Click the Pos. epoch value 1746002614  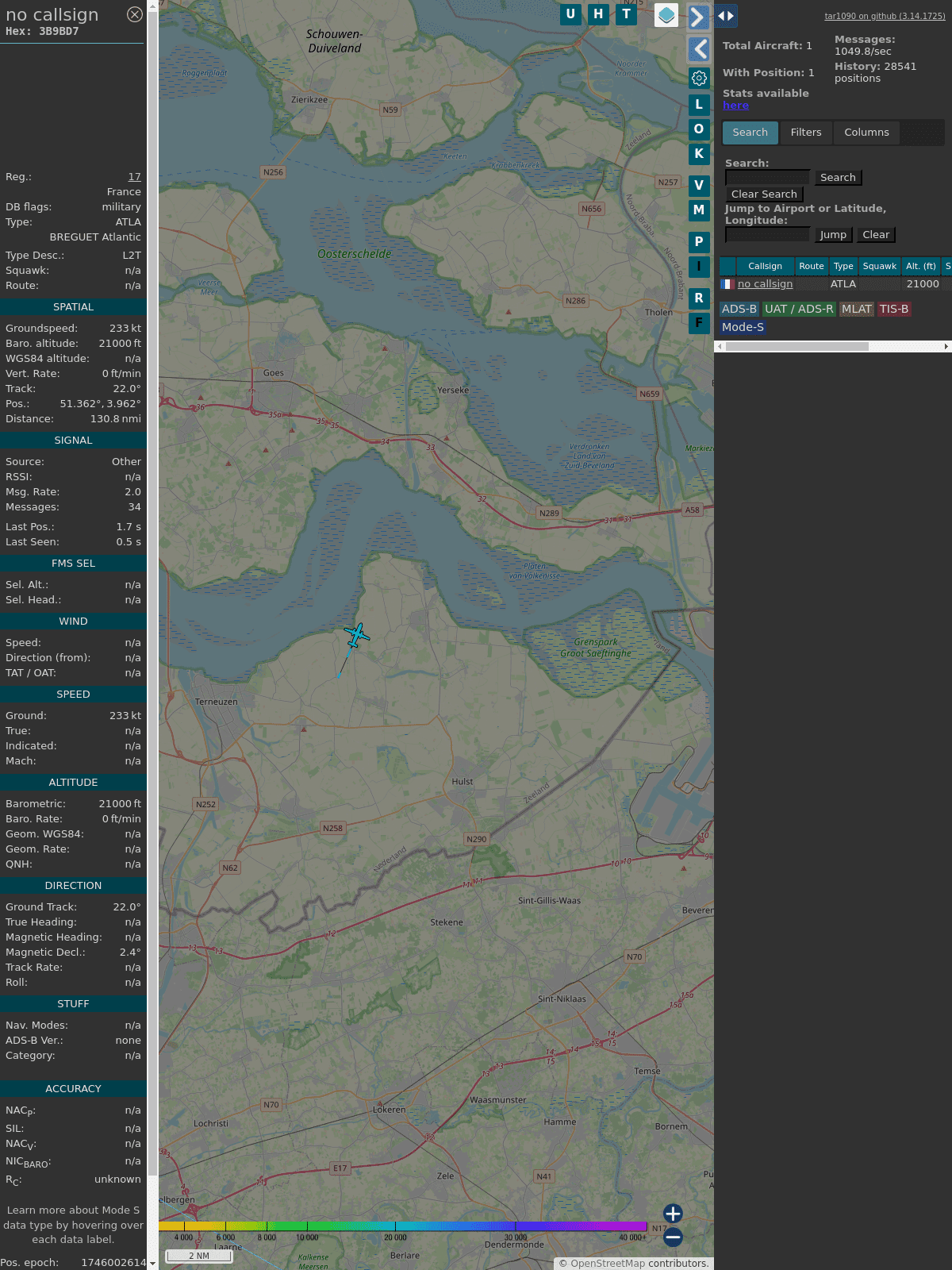113,1263
